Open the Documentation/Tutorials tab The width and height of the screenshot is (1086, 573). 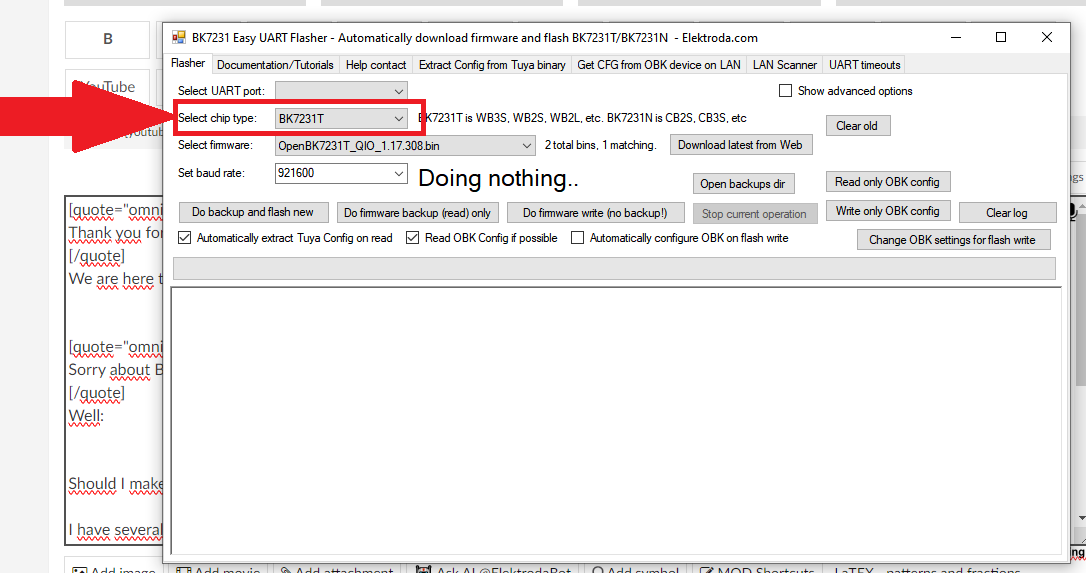pos(275,64)
